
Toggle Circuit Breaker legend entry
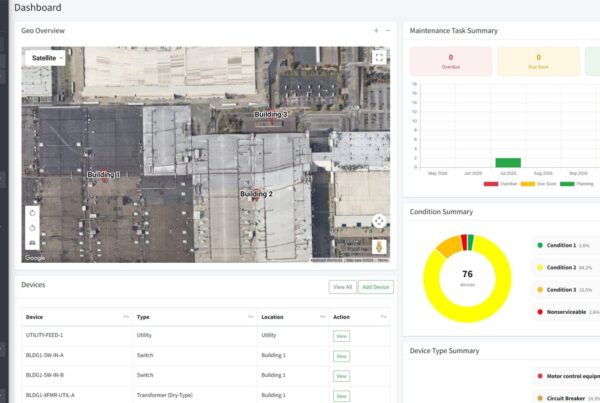[x=567, y=398]
